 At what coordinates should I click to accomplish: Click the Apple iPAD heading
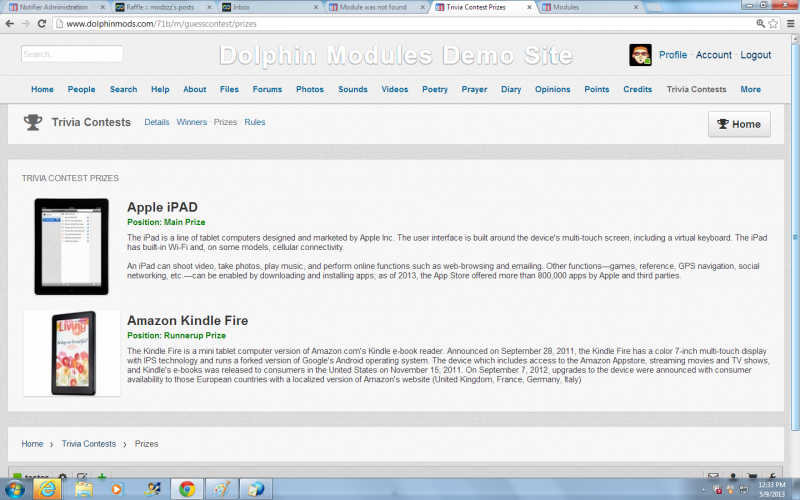(162, 207)
